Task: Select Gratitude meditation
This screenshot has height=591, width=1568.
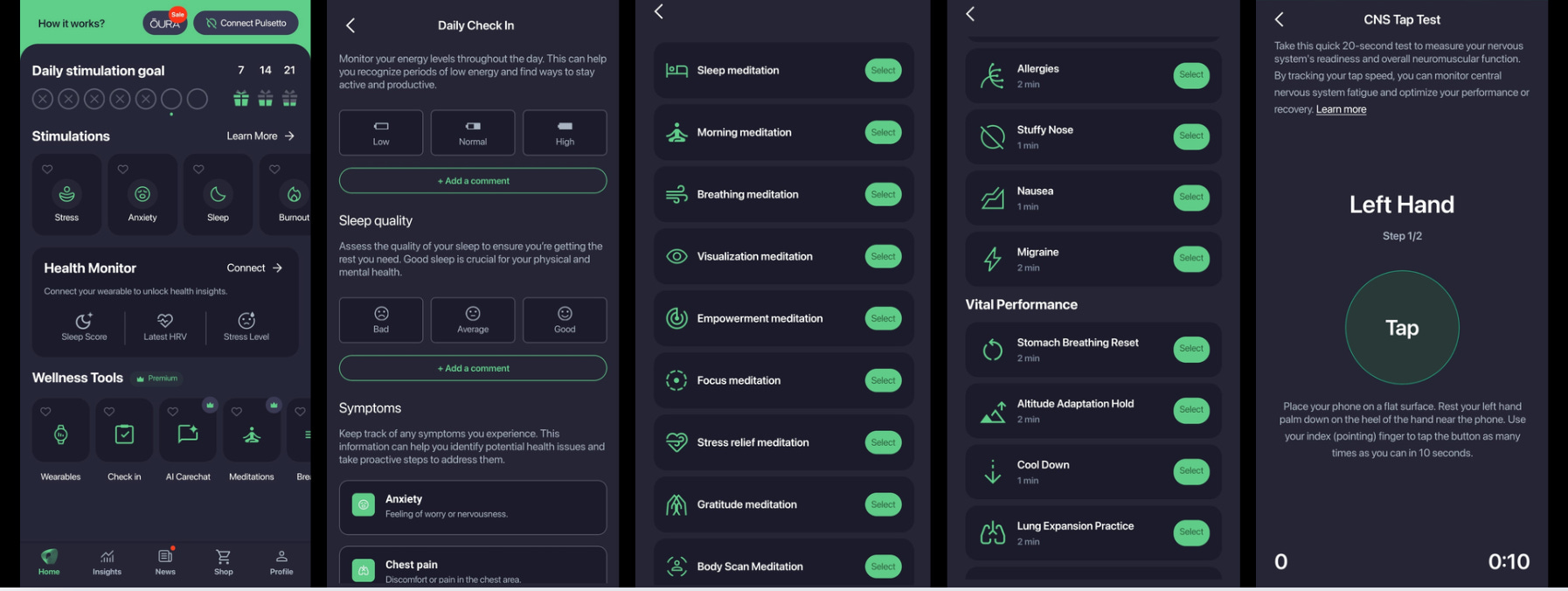Action: tap(883, 504)
